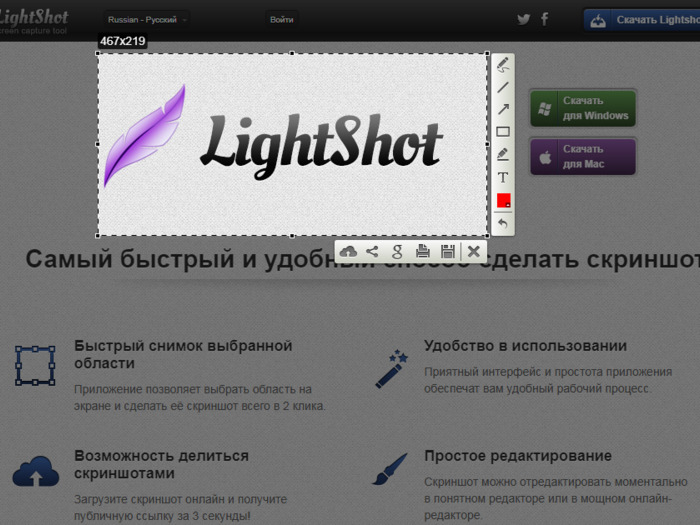
Task: Click Скачать Lightshot header button
Action: [642, 20]
